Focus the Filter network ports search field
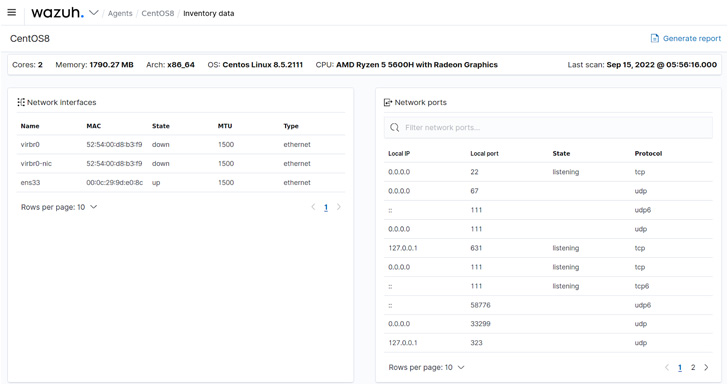 pos(548,127)
